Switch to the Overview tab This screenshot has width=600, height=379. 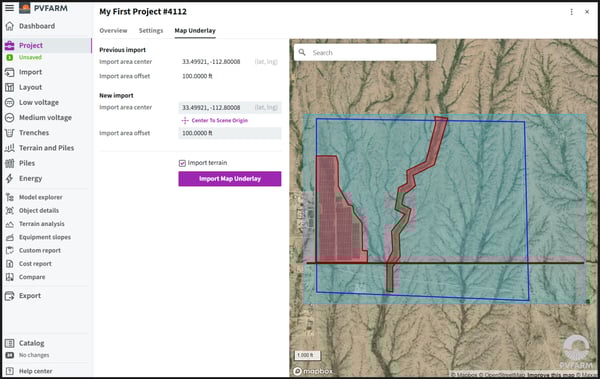pos(113,31)
